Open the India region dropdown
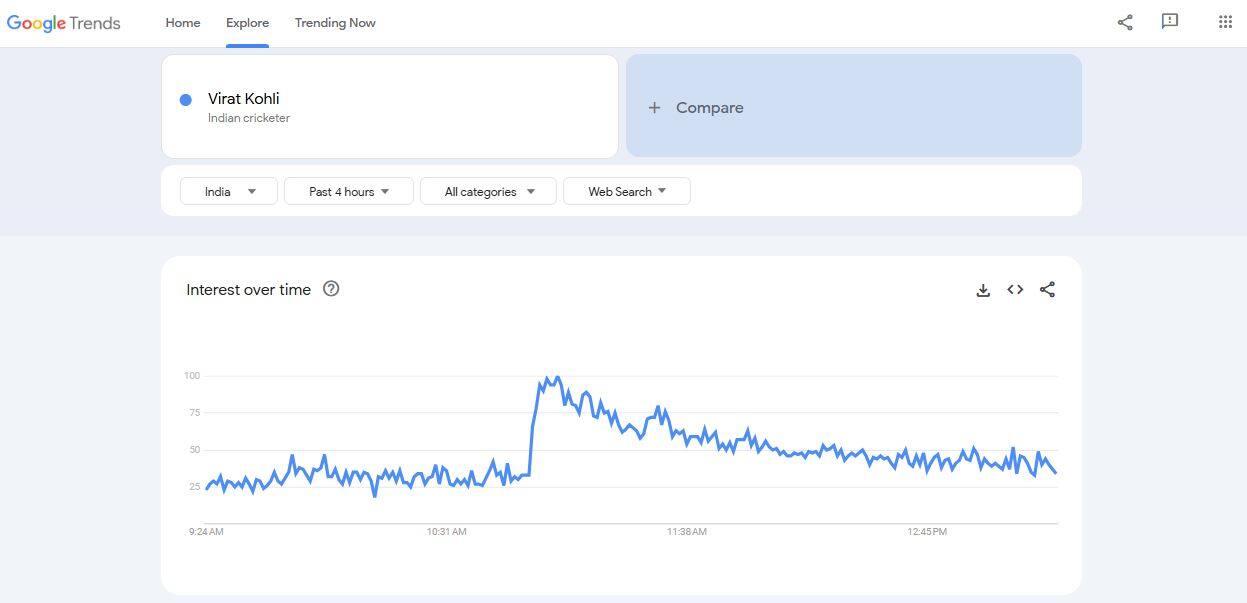This screenshot has height=603, width=1247. pos(230,191)
